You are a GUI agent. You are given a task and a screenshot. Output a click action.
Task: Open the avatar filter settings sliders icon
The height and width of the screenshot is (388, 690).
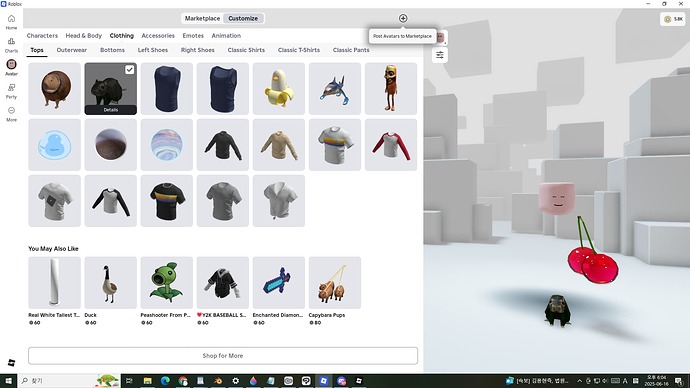[x=440, y=55]
